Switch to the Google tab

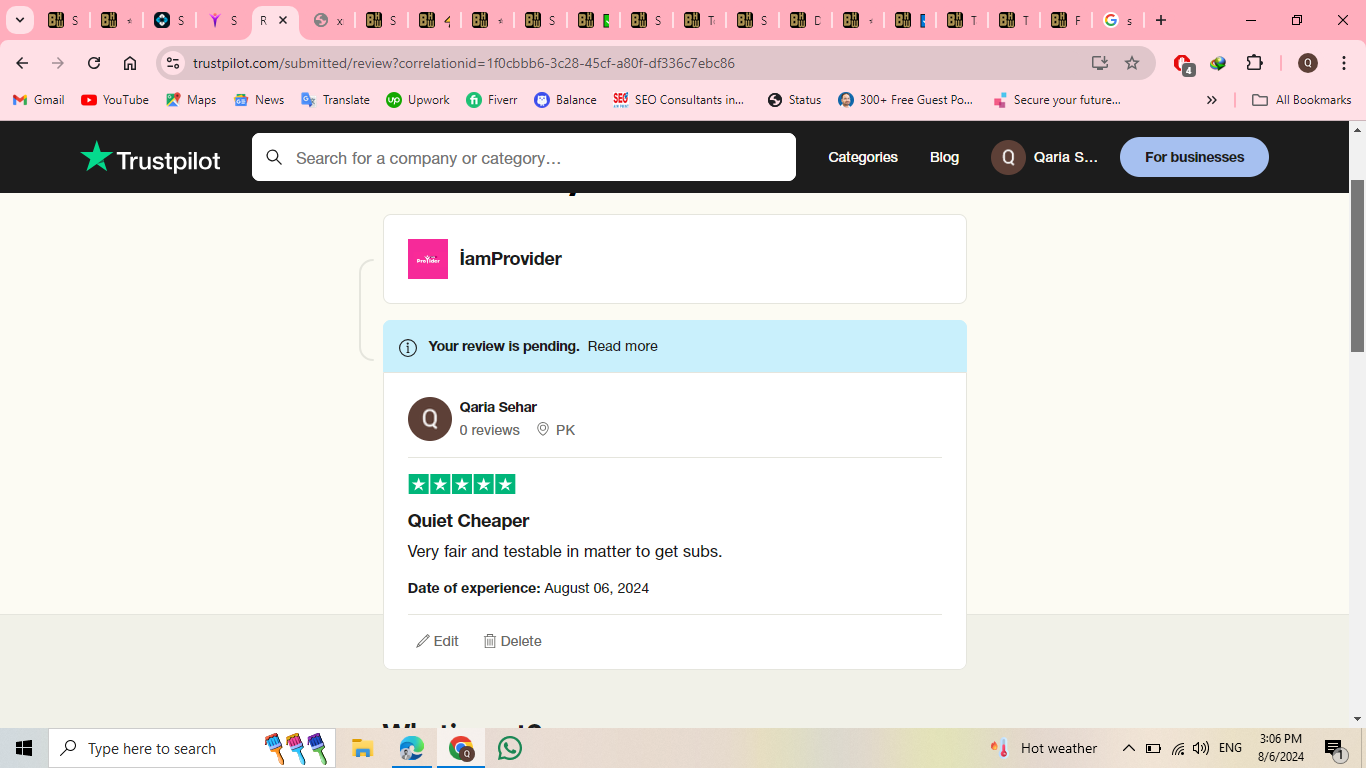[1118, 20]
